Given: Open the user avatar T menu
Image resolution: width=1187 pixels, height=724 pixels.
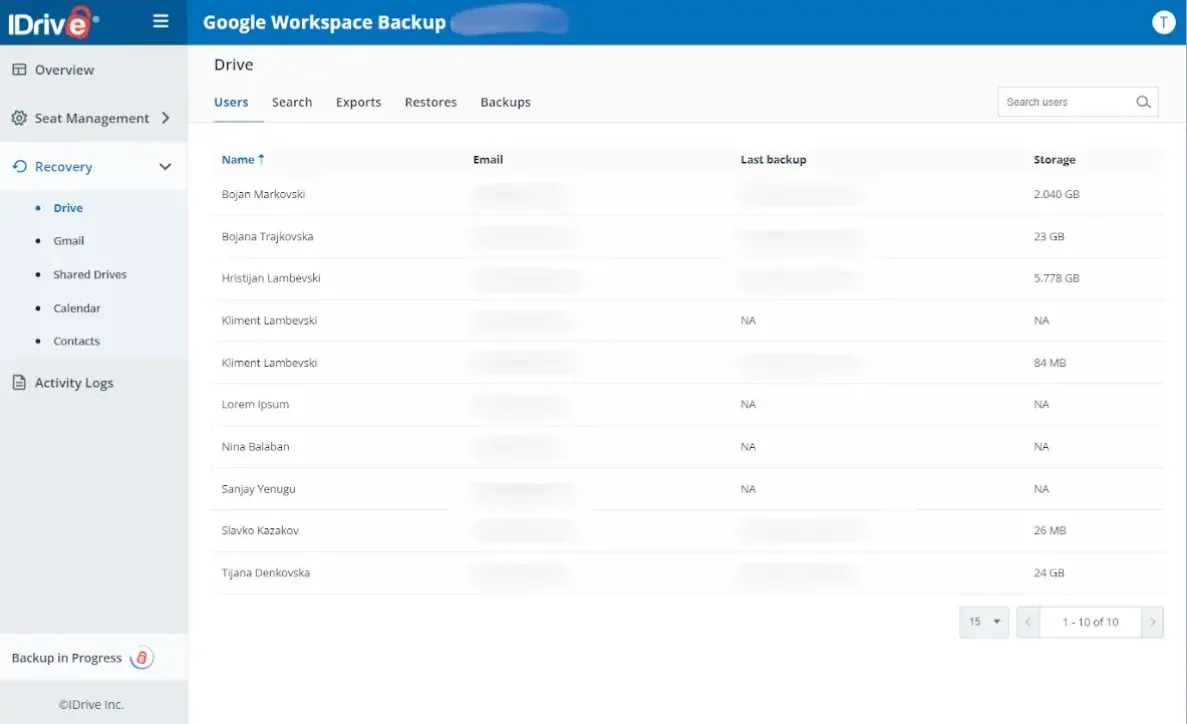Looking at the screenshot, I should point(1163,22).
